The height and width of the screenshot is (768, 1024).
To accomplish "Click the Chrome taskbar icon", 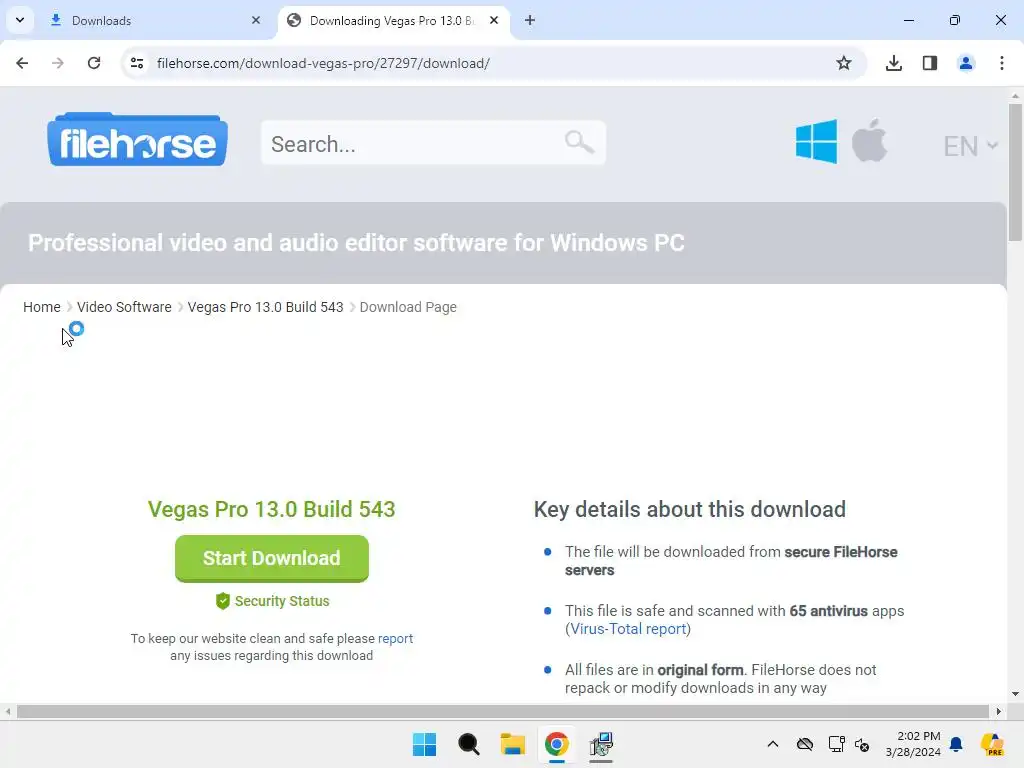I will (x=556, y=744).
